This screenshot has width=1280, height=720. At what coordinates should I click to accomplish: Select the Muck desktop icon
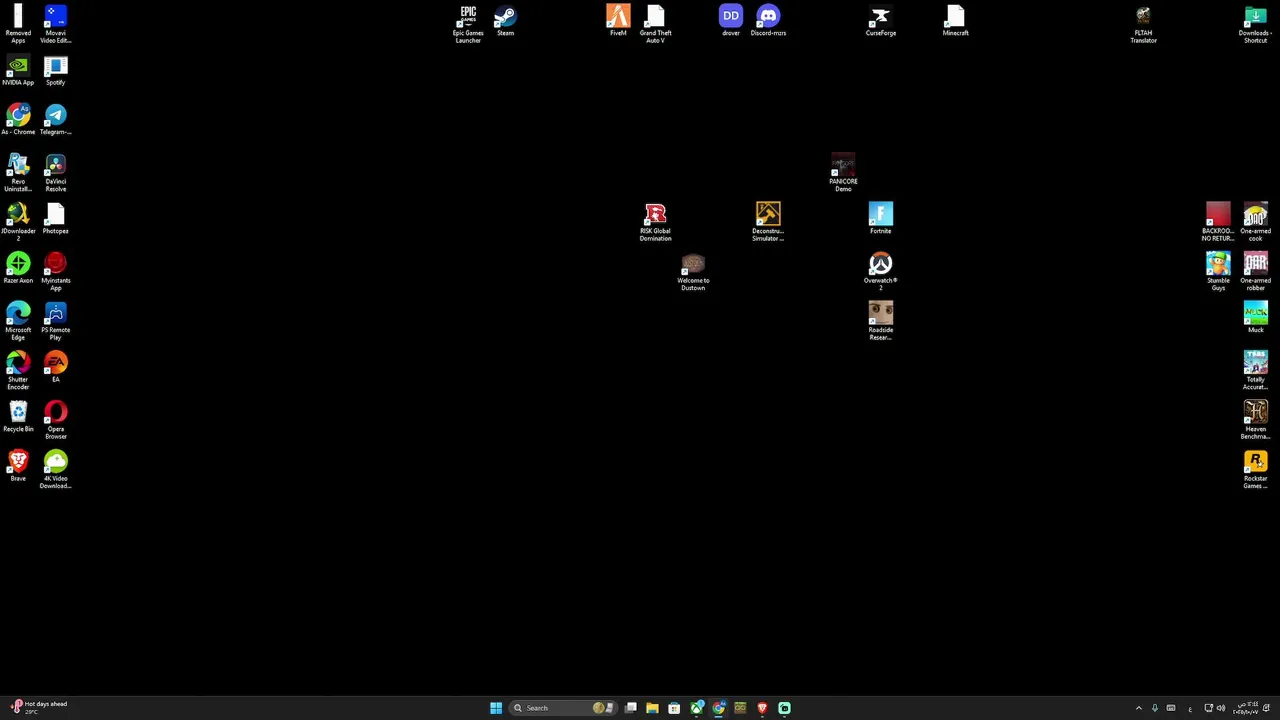1255,317
